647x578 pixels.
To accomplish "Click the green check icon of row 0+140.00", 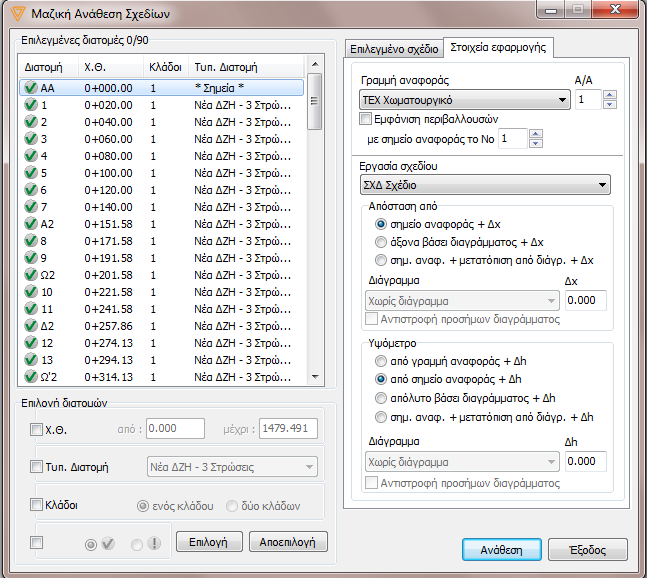I will point(31,207).
